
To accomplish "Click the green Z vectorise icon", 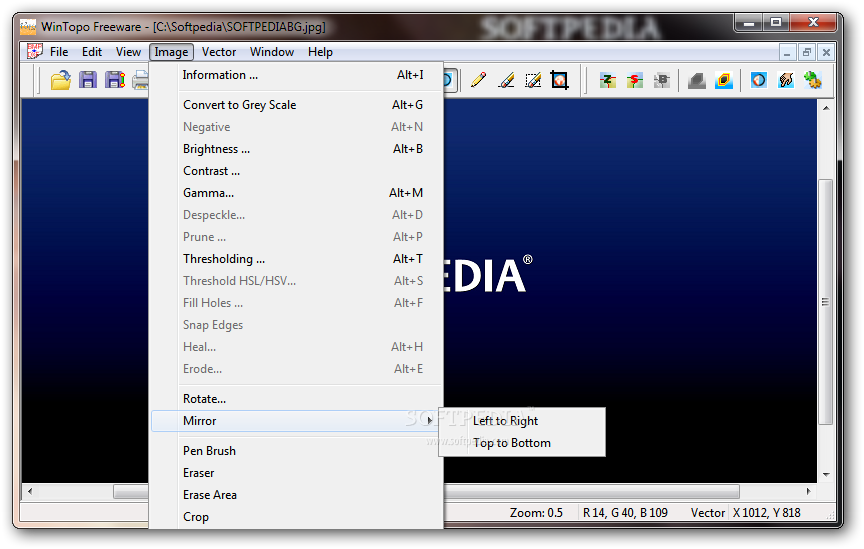I will (x=608, y=80).
